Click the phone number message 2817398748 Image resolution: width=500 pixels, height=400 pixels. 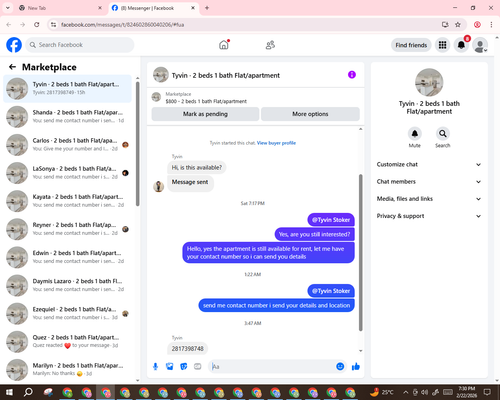pyautogui.click(x=188, y=349)
